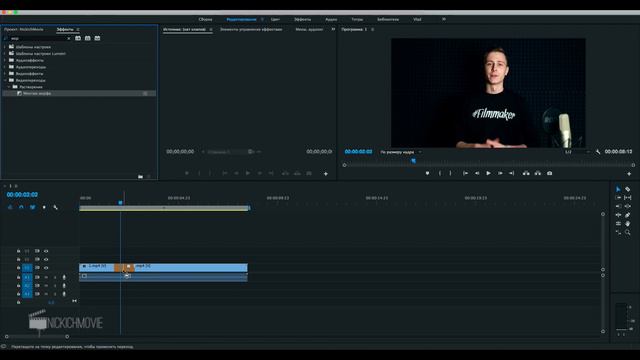Screen dimensions: 640x360
Task: Hide track V1 with the eye icon
Action: click(x=46, y=268)
